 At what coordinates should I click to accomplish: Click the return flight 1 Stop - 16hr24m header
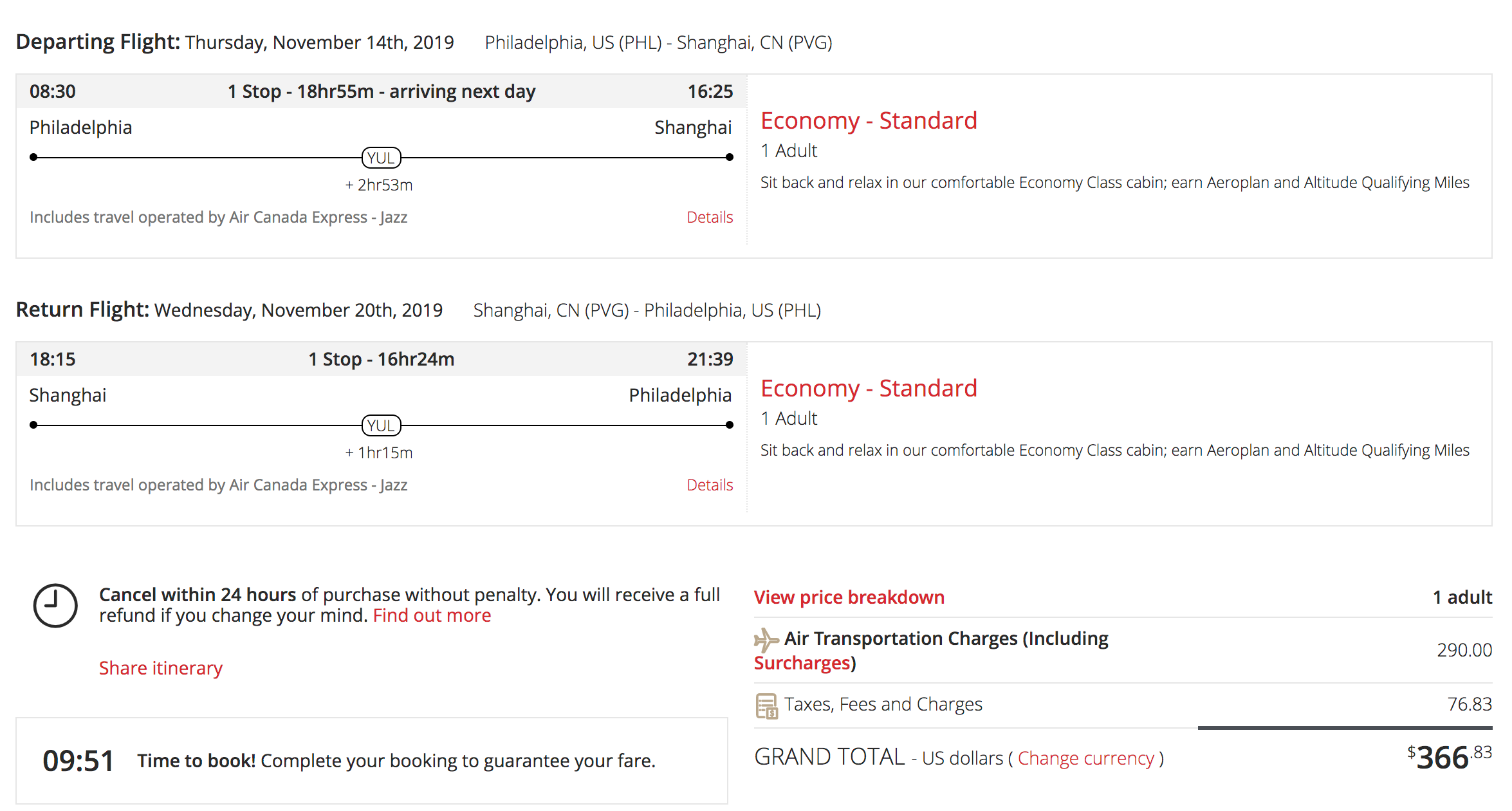pos(382,359)
